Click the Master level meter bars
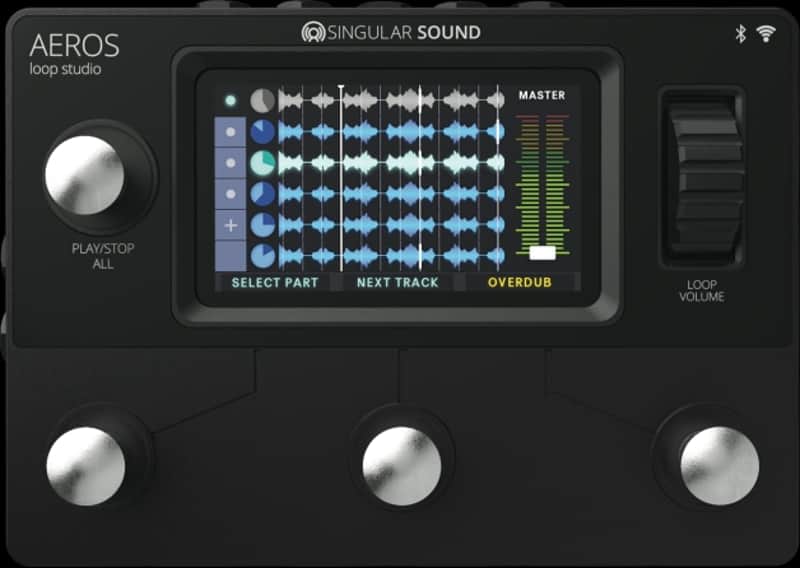This screenshot has width=800, height=568. point(542,185)
